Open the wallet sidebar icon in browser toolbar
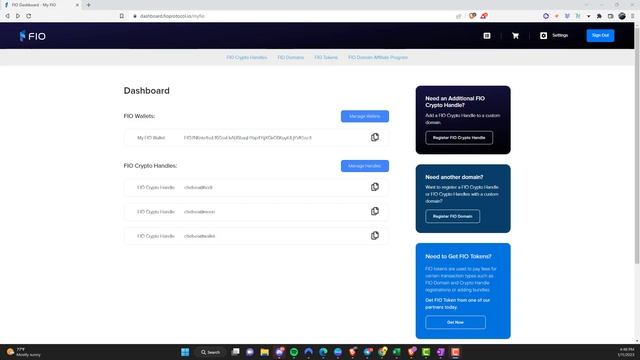This screenshot has width=640, height=360. click(611, 16)
